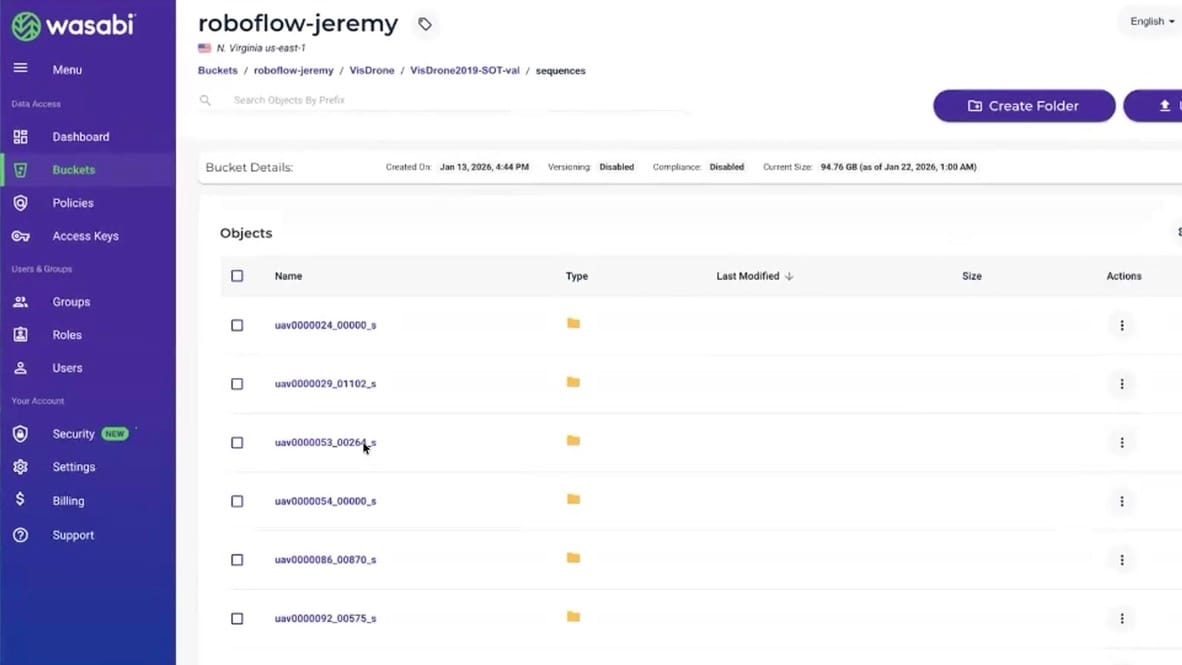Screen dimensions: 1182x665
Task: Navigate to VisDrone2019-SOT-val breadcrumb
Action: 464,71
